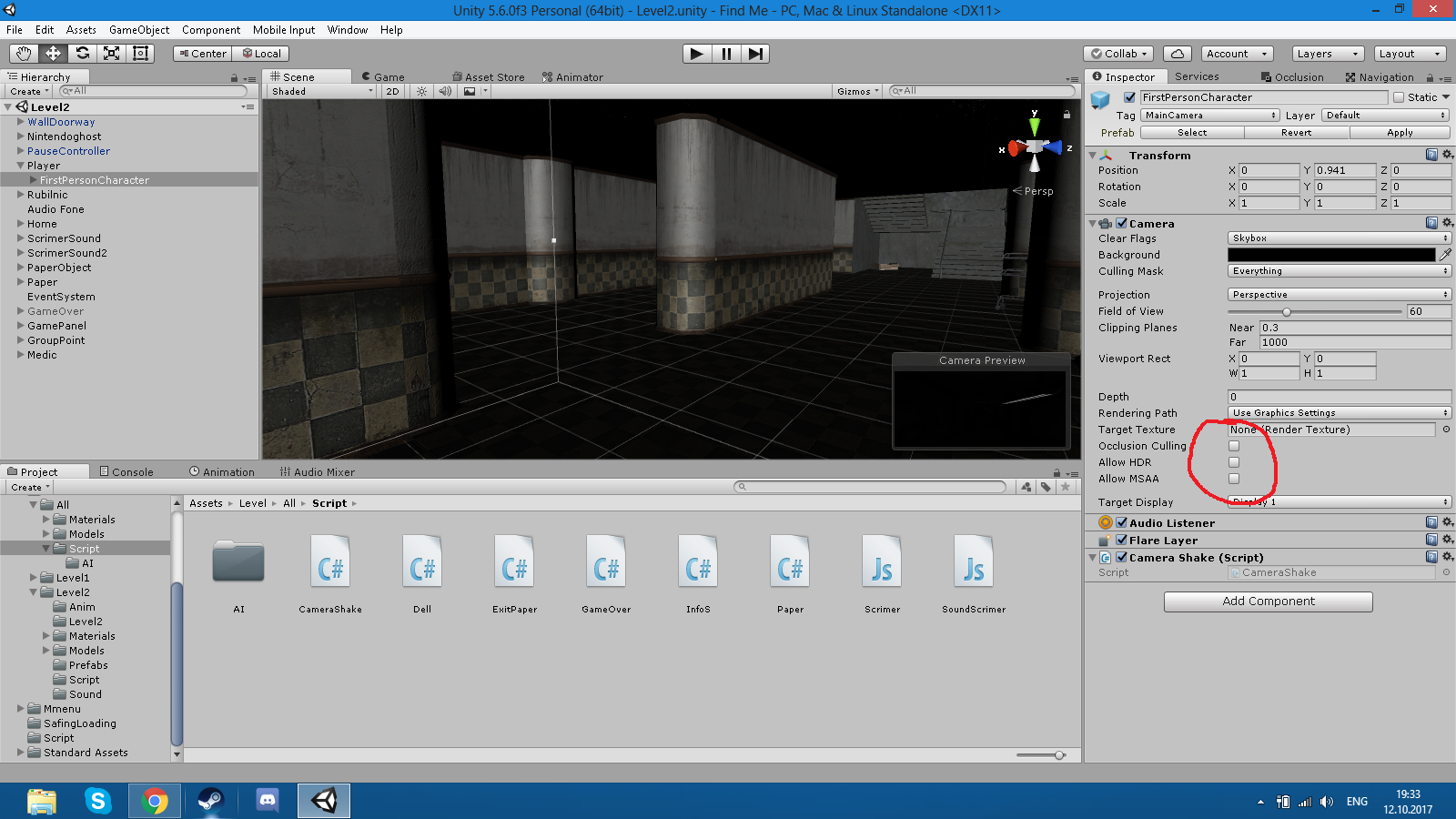Image resolution: width=1456 pixels, height=819 pixels.
Task: Disable the Camera Shake script
Action: (1122, 557)
